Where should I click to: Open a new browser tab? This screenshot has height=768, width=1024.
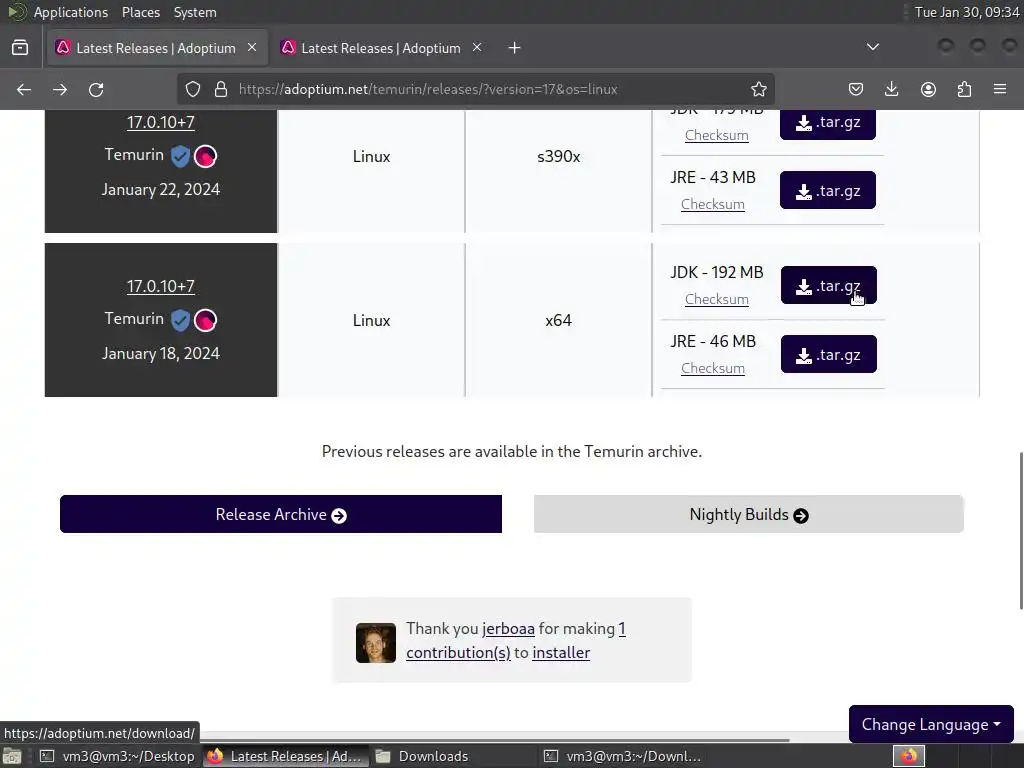pyautogui.click(x=515, y=48)
